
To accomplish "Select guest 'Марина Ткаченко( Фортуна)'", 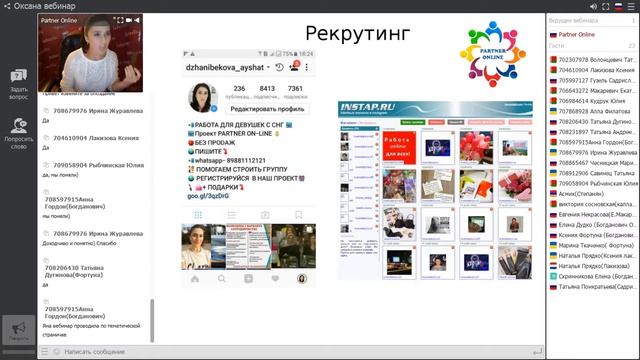I will (593, 245).
